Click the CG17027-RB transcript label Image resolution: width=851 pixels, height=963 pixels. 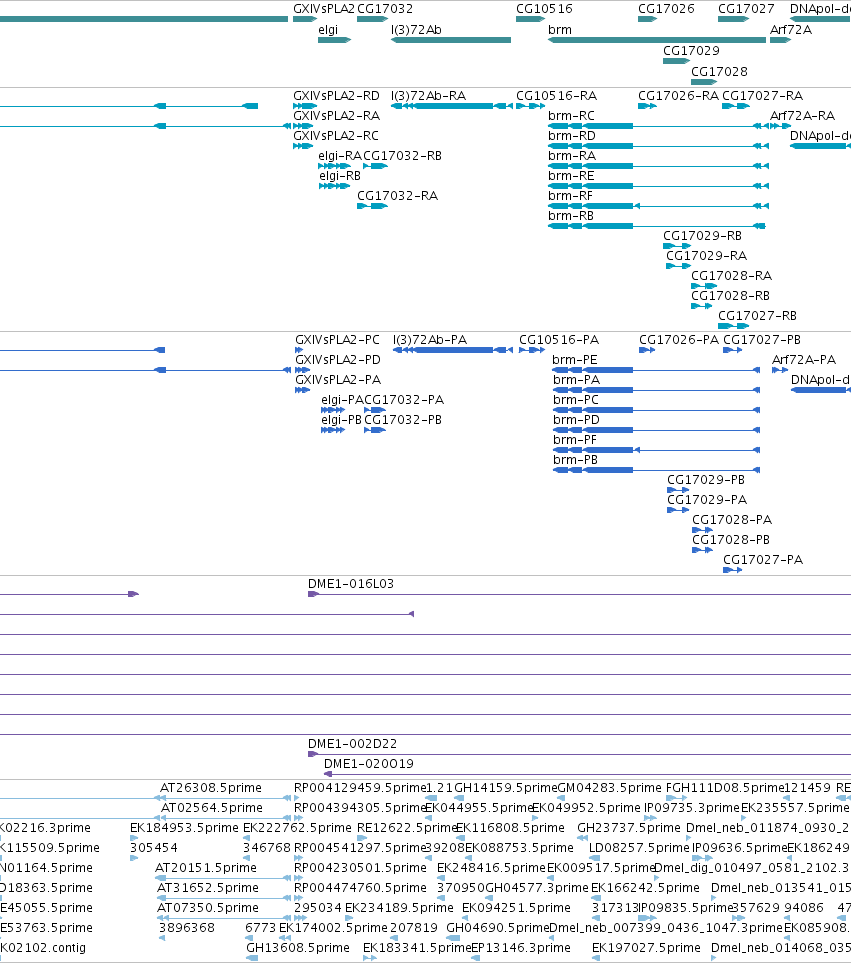758,316
